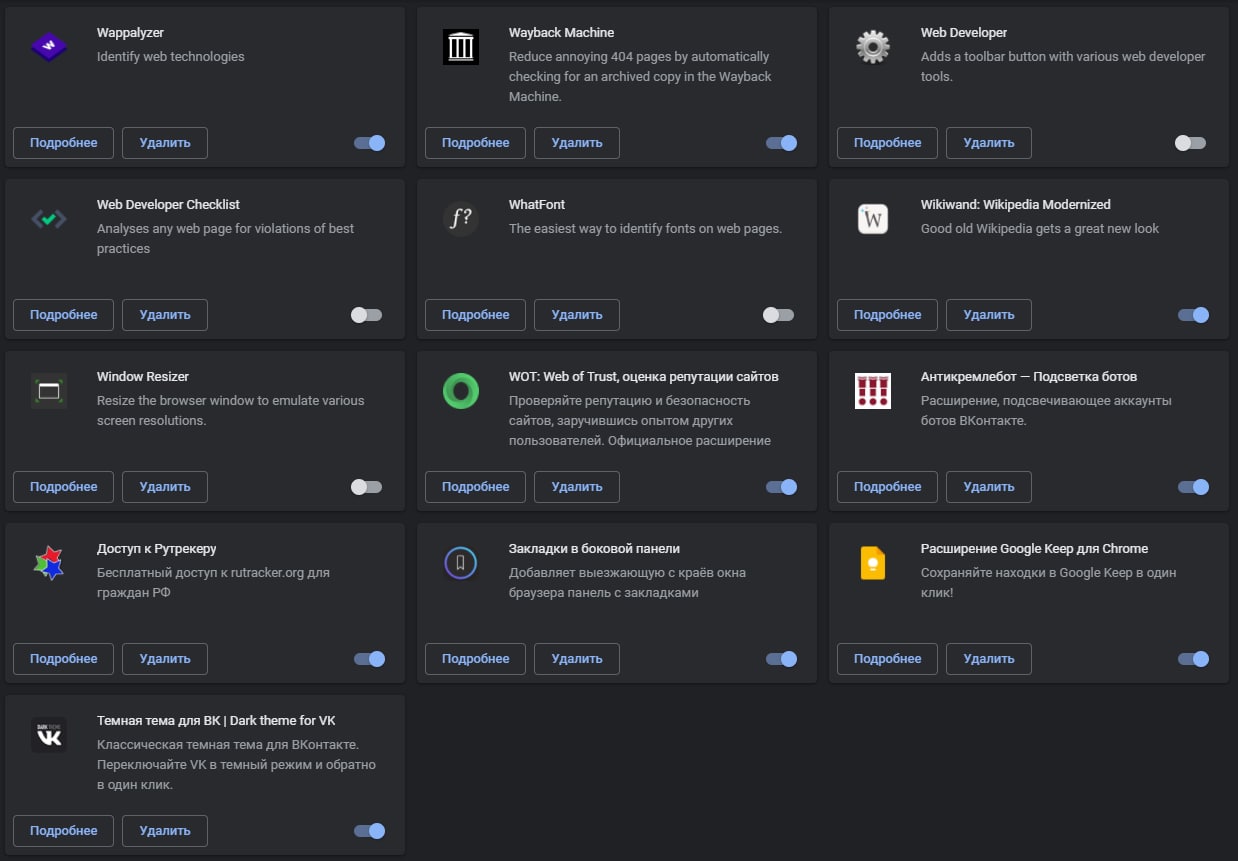This screenshot has height=861, width=1238.
Task: Click the Web Developer gear icon
Action: 873,47
